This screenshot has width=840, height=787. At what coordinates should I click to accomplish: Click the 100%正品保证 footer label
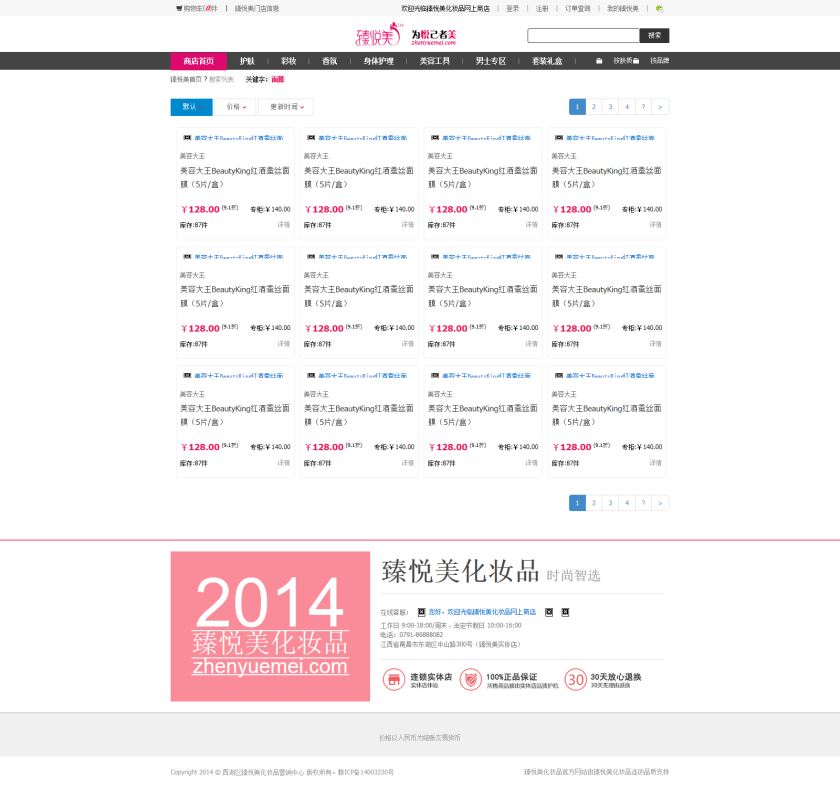(x=511, y=677)
